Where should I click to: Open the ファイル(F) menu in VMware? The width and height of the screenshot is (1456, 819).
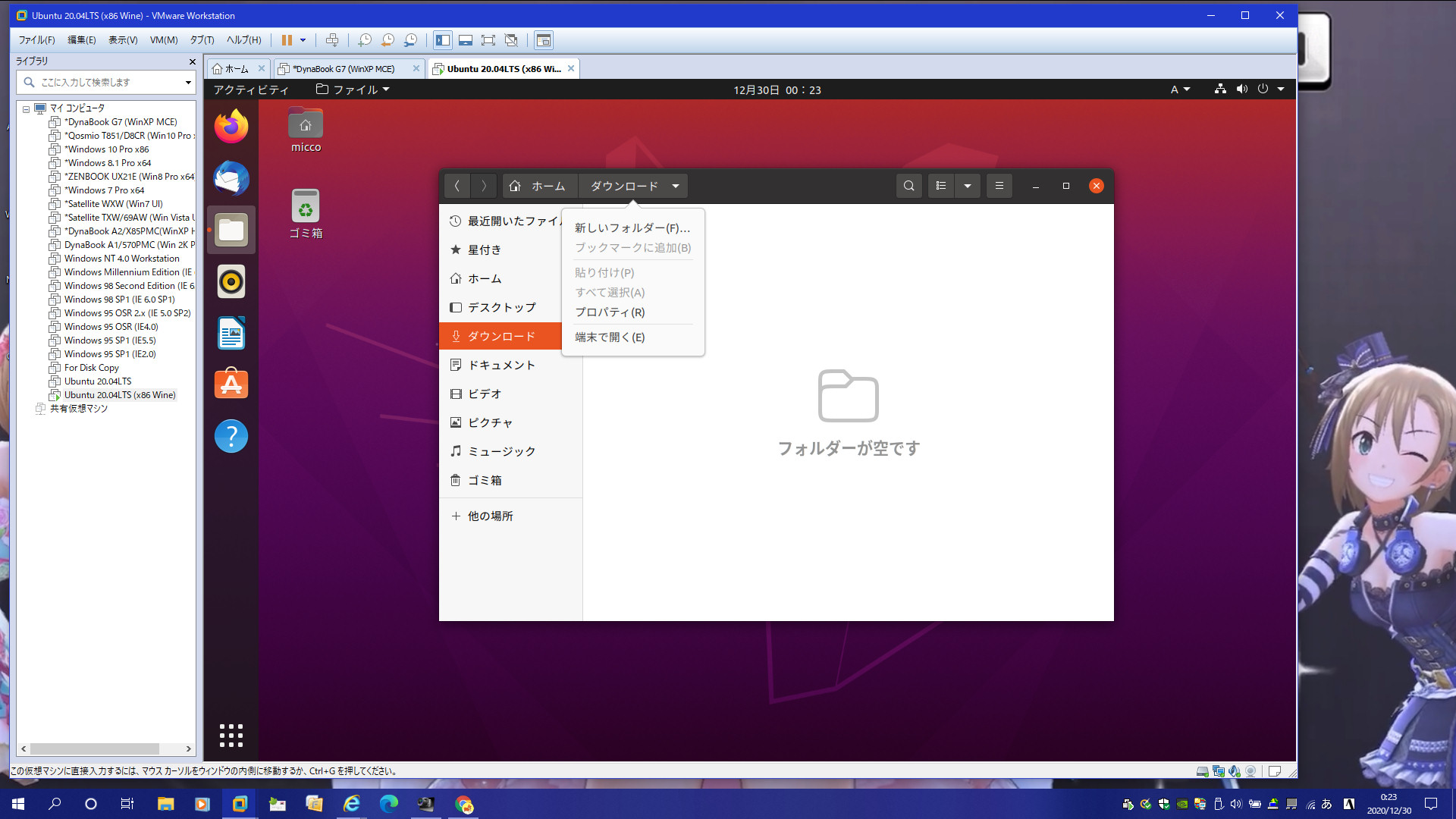36,40
